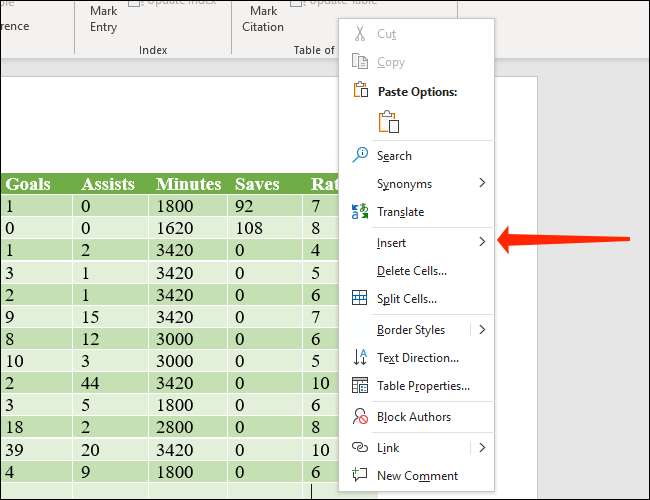The width and height of the screenshot is (650, 500).
Task: Expand the Insert submenu arrow
Action: [x=482, y=242]
